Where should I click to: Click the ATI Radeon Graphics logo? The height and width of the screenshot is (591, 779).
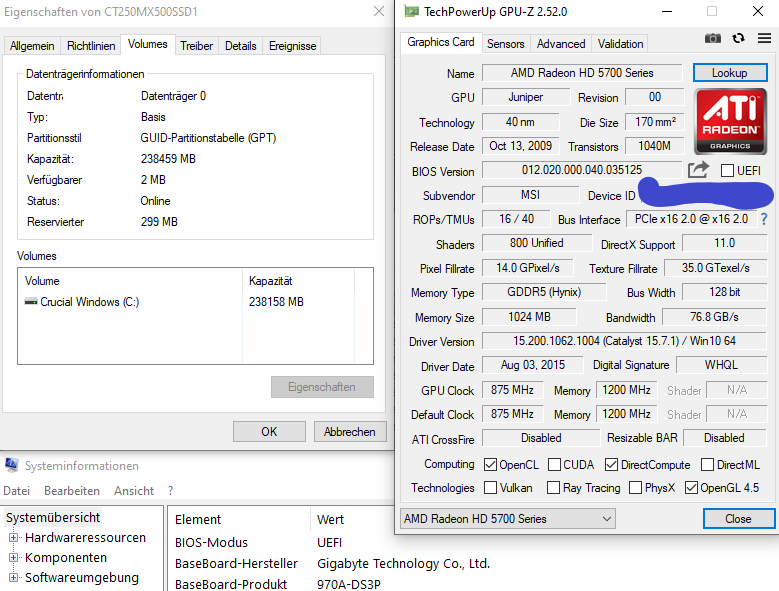click(730, 121)
